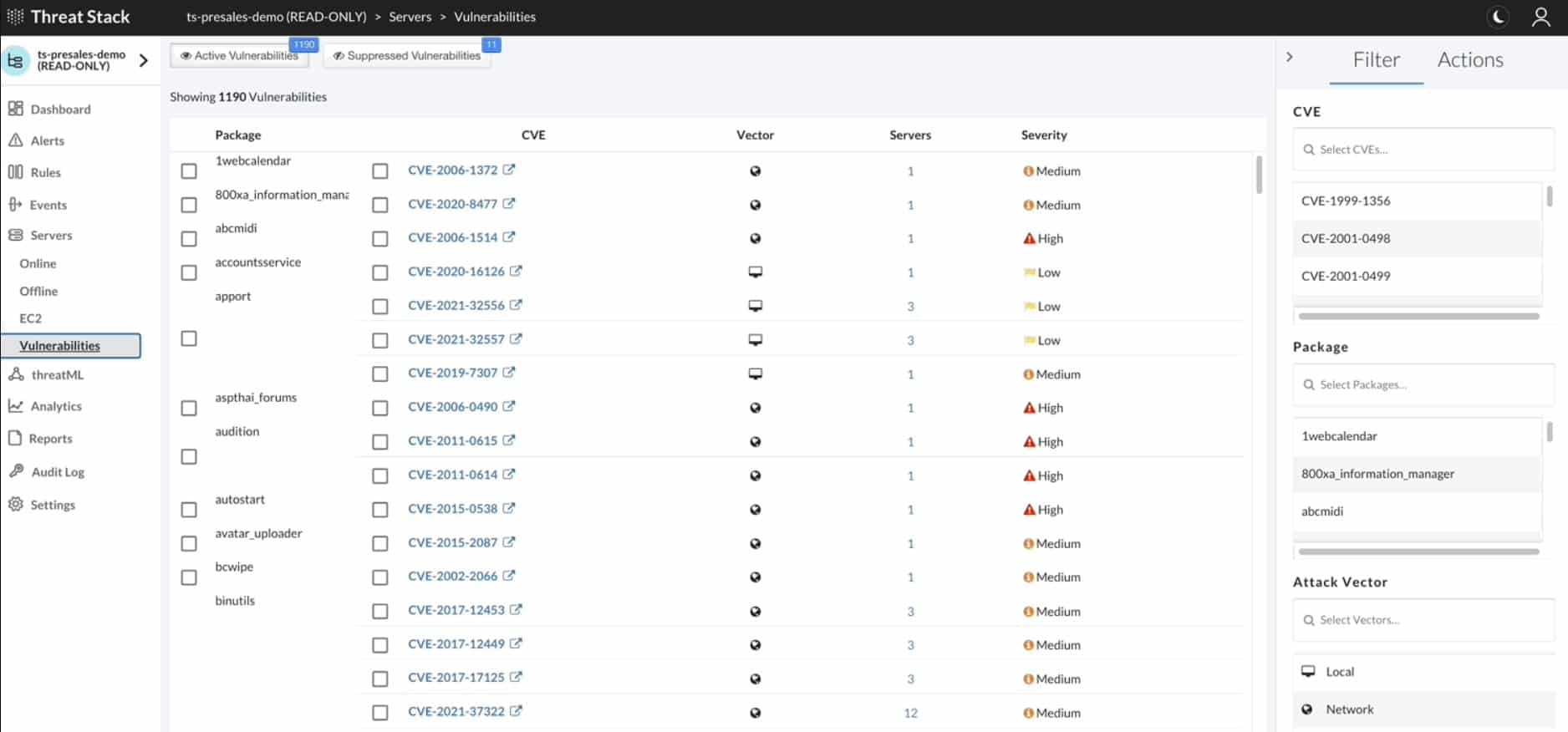Choose 800xa_information_manager in Package filter list
The height and width of the screenshot is (732, 1568).
pos(1418,474)
